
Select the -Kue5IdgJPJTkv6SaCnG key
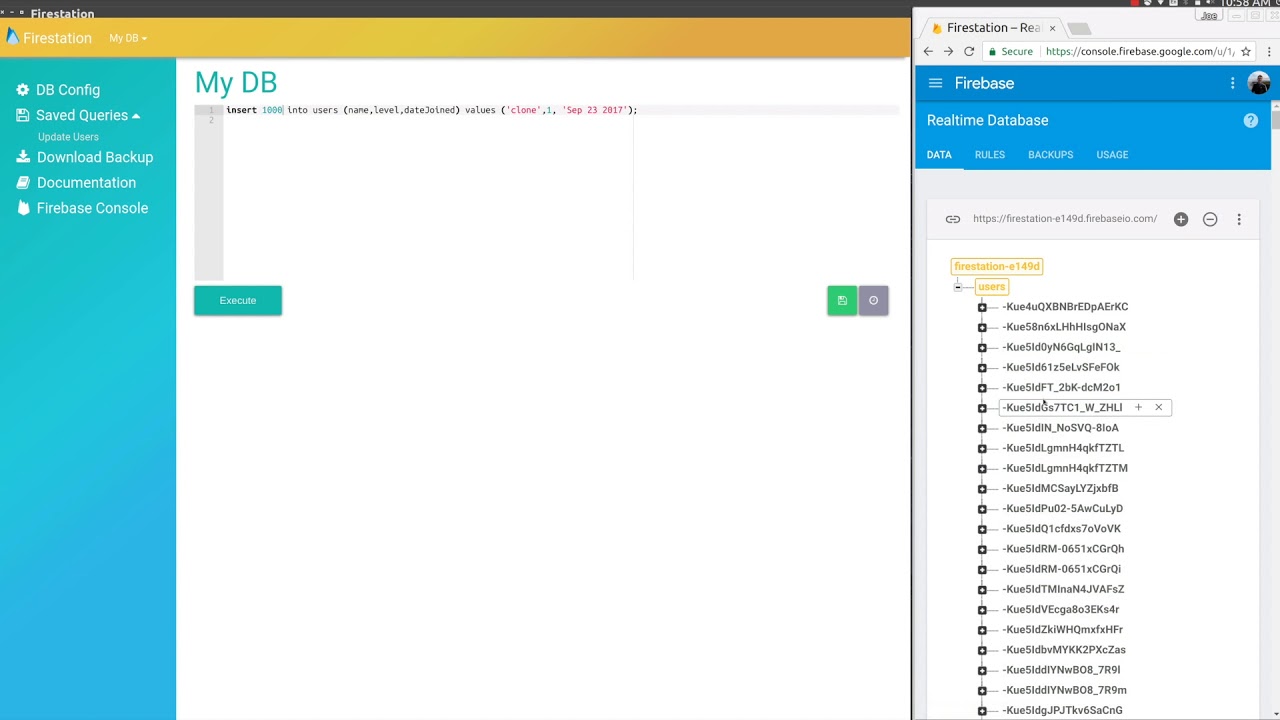1062,710
